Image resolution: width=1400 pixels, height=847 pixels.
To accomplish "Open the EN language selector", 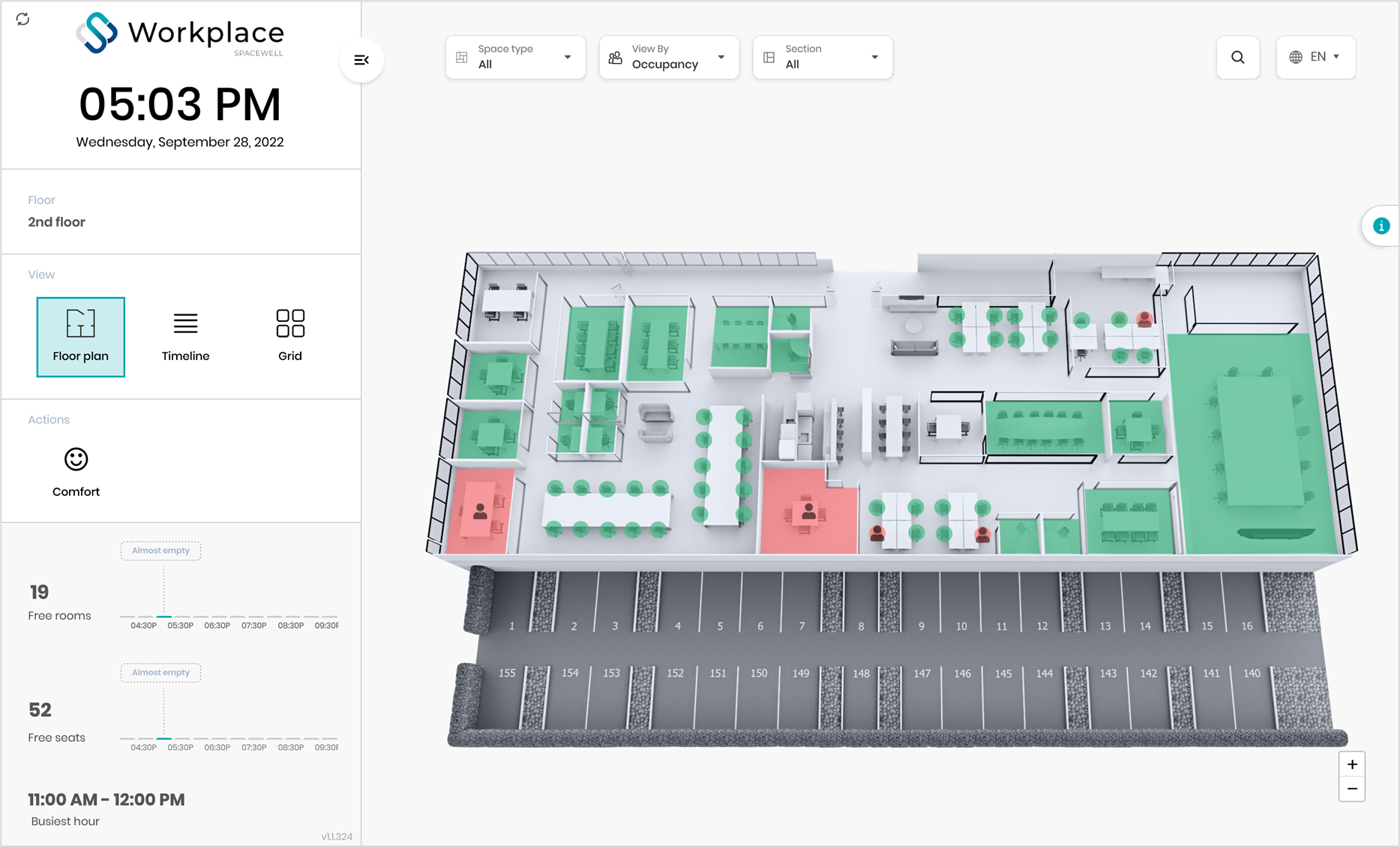I will click(1315, 57).
